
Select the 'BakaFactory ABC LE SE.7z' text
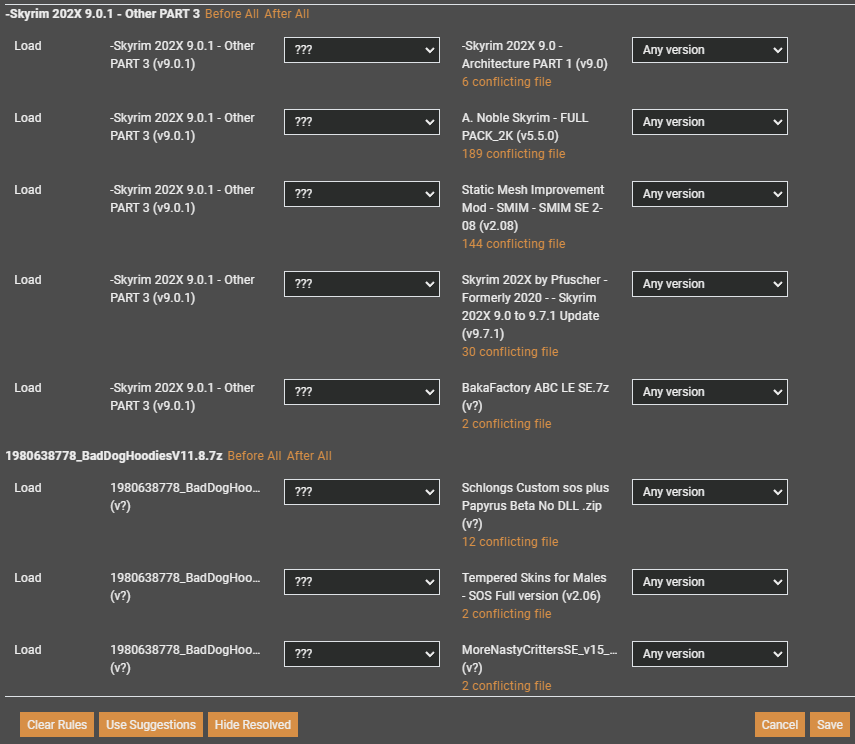point(535,388)
